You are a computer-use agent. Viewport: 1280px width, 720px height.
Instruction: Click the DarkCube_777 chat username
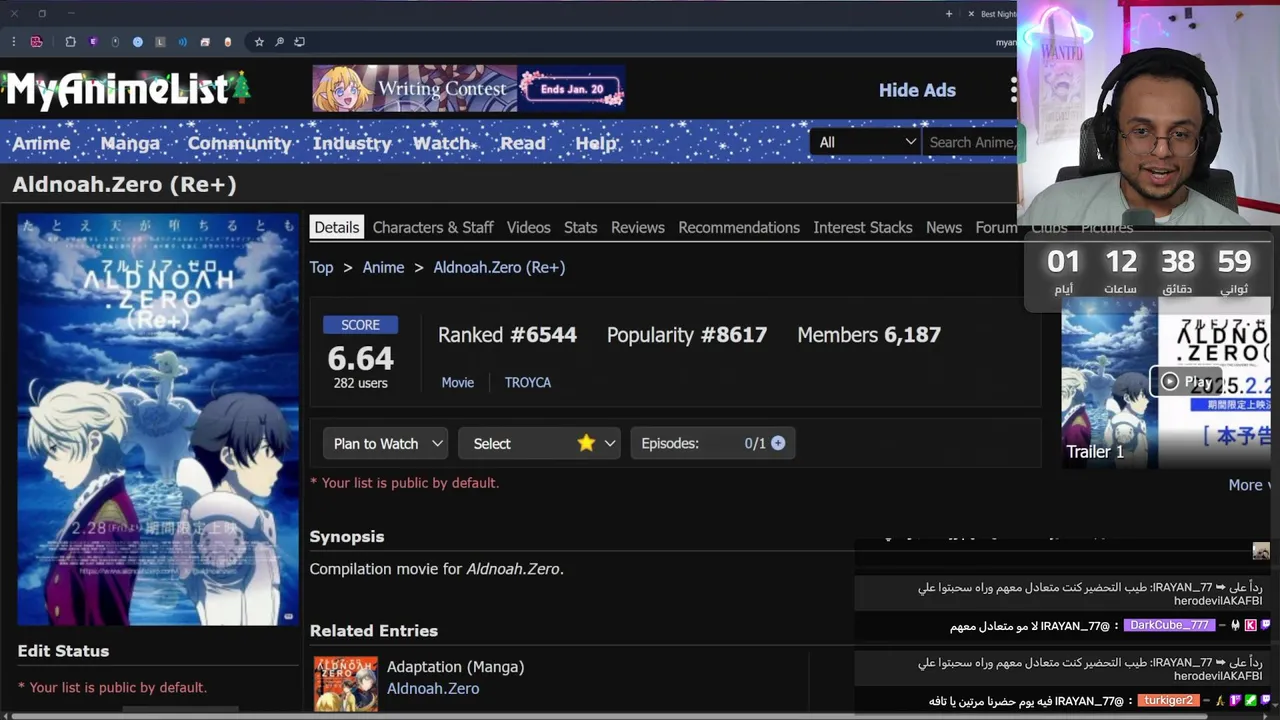tap(1169, 625)
